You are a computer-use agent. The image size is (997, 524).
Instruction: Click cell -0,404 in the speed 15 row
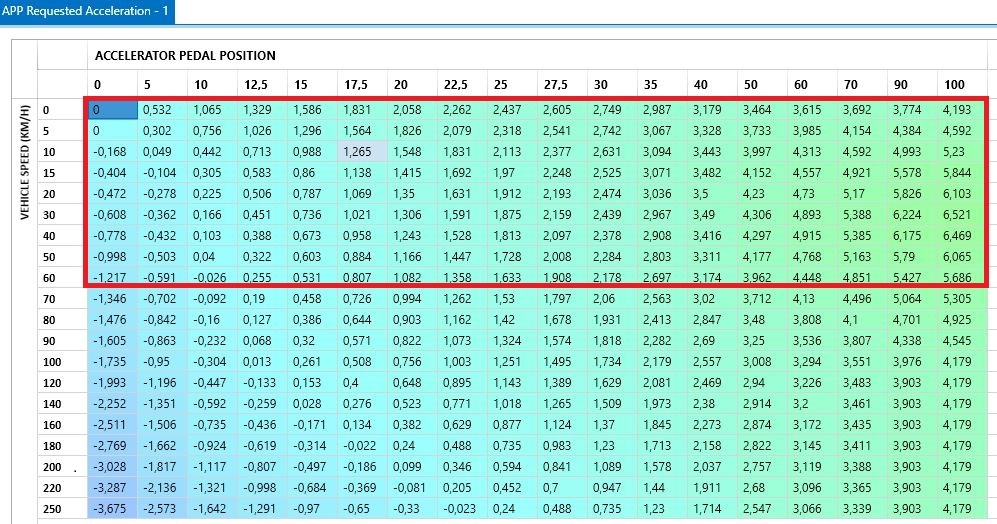(113, 173)
